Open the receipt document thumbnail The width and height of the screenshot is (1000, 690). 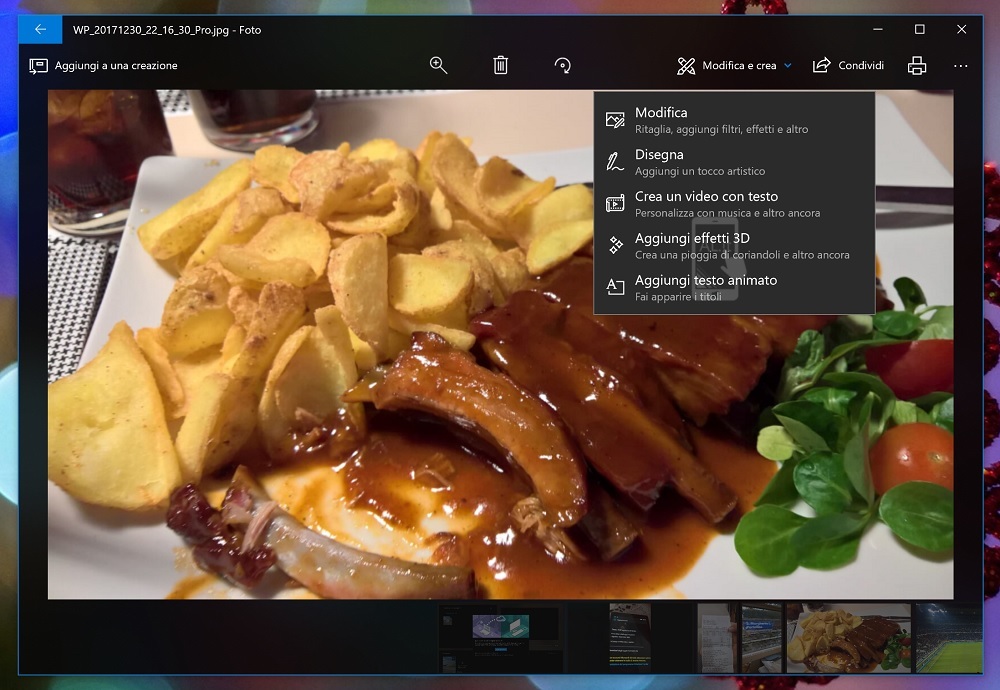point(716,638)
